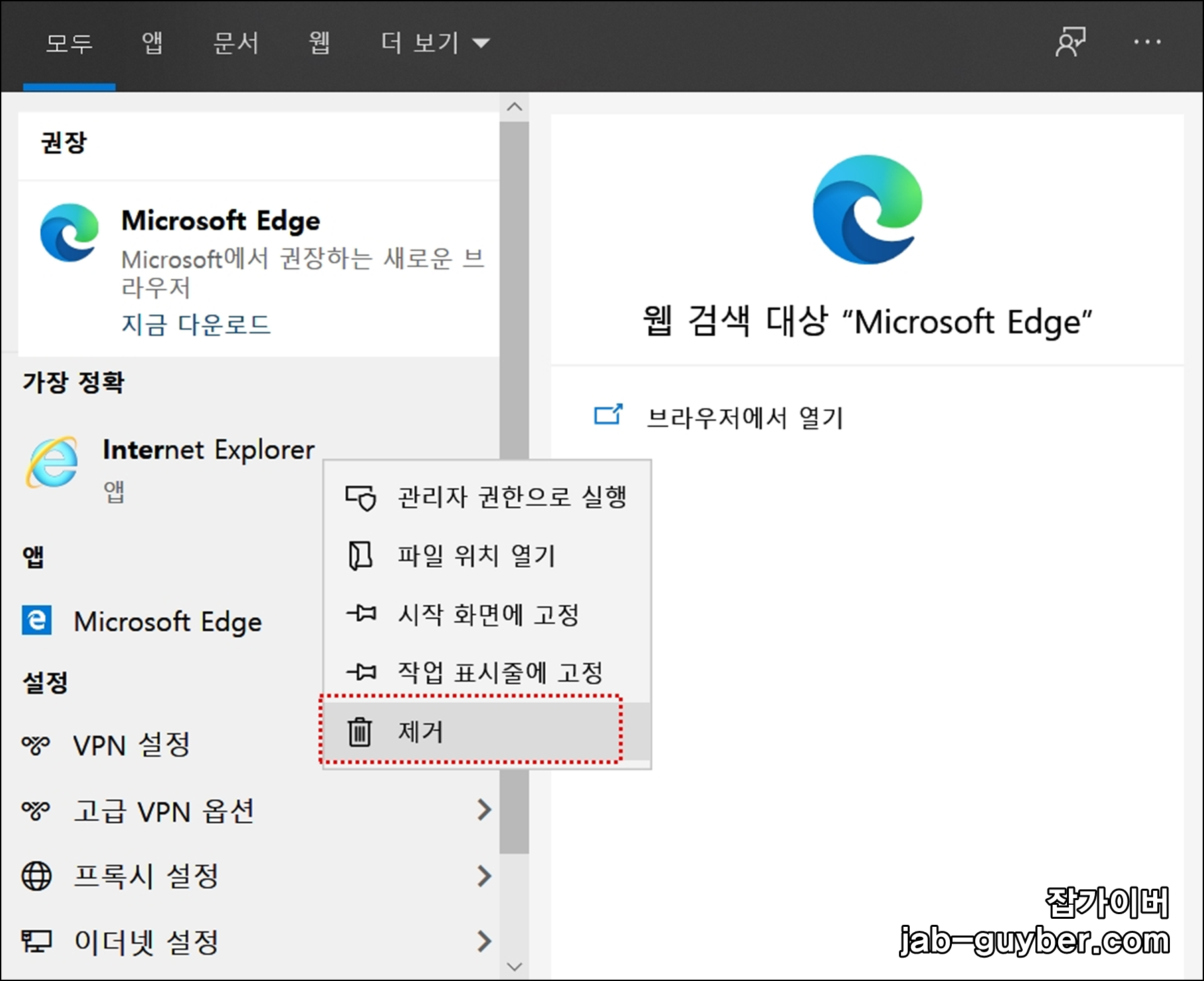This screenshot has height=981, width=1204.
Task: Select 관리자 권한으로 실행 in the context menu
Action: click(x=511, y=496)
